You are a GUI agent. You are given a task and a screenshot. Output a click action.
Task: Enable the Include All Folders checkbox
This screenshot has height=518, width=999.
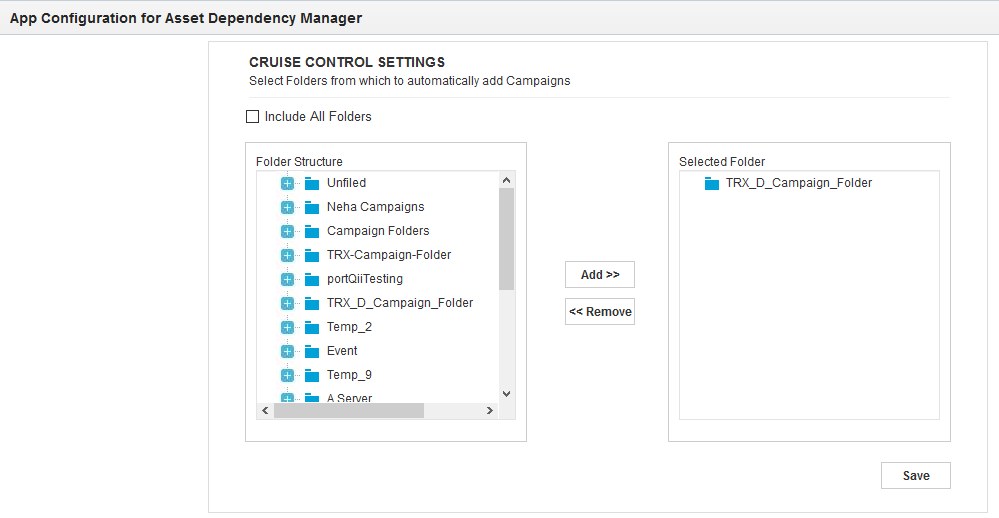coord(252,117)
